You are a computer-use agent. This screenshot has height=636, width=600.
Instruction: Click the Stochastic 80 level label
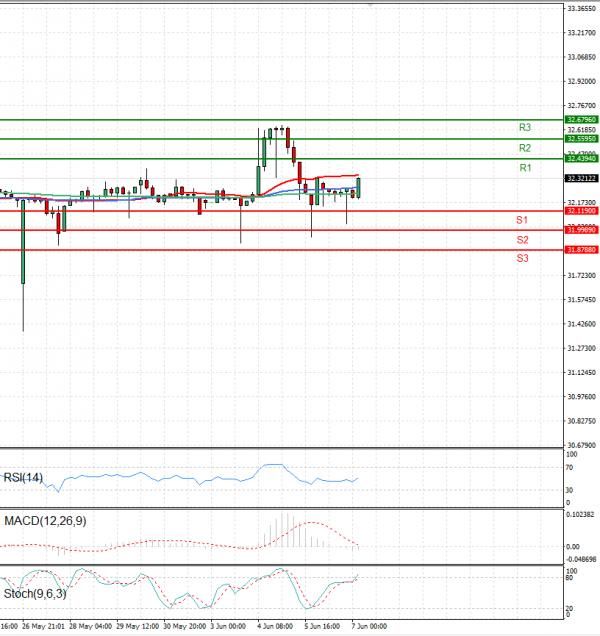point(570,578)
